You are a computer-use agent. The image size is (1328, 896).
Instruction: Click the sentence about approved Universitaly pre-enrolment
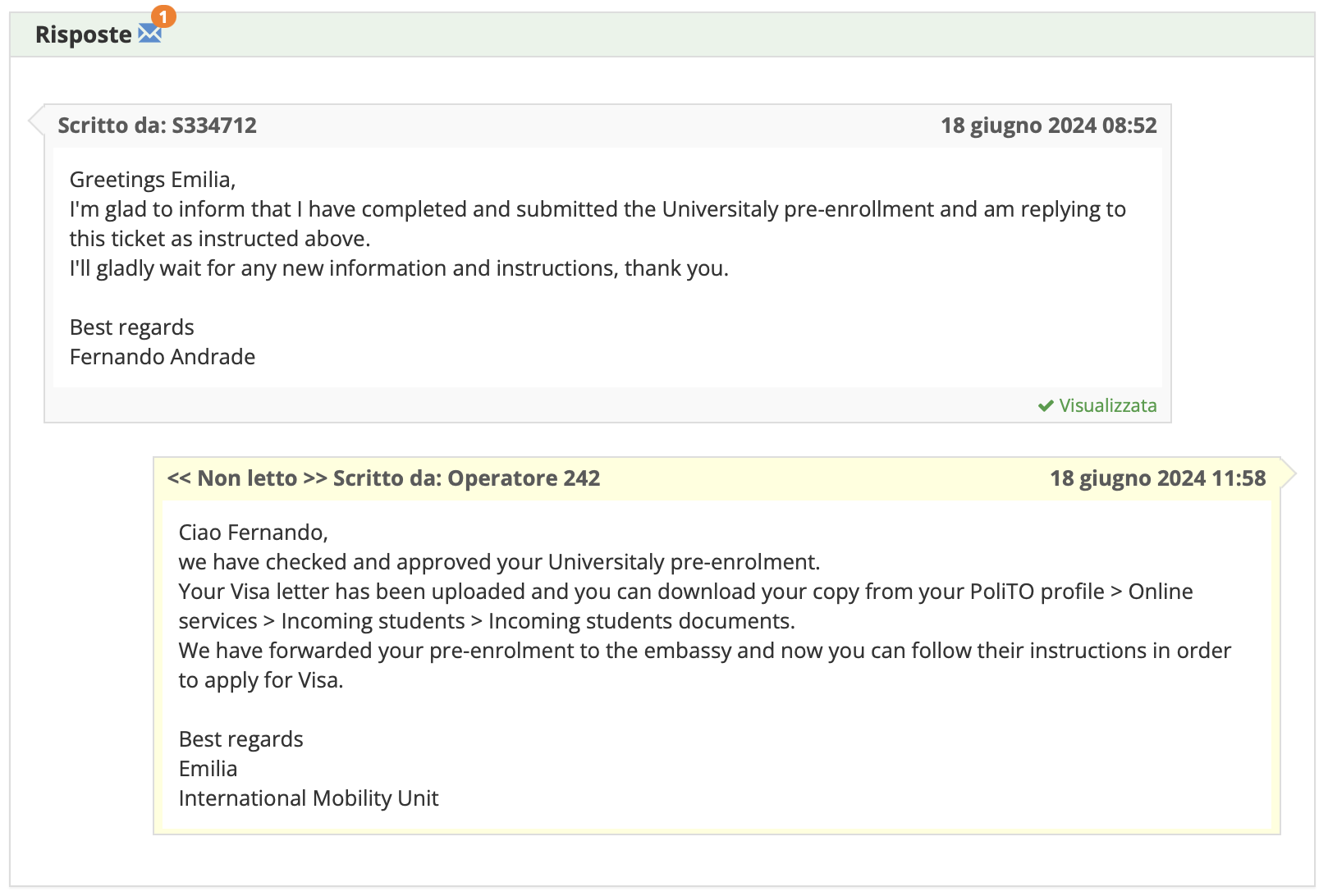(x=499, y=562)
